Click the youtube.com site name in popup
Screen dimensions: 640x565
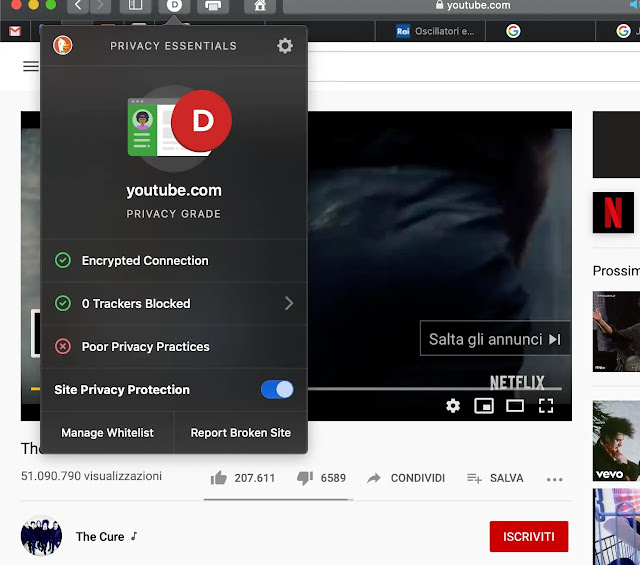pyautogui.click(x=174, y=190)
